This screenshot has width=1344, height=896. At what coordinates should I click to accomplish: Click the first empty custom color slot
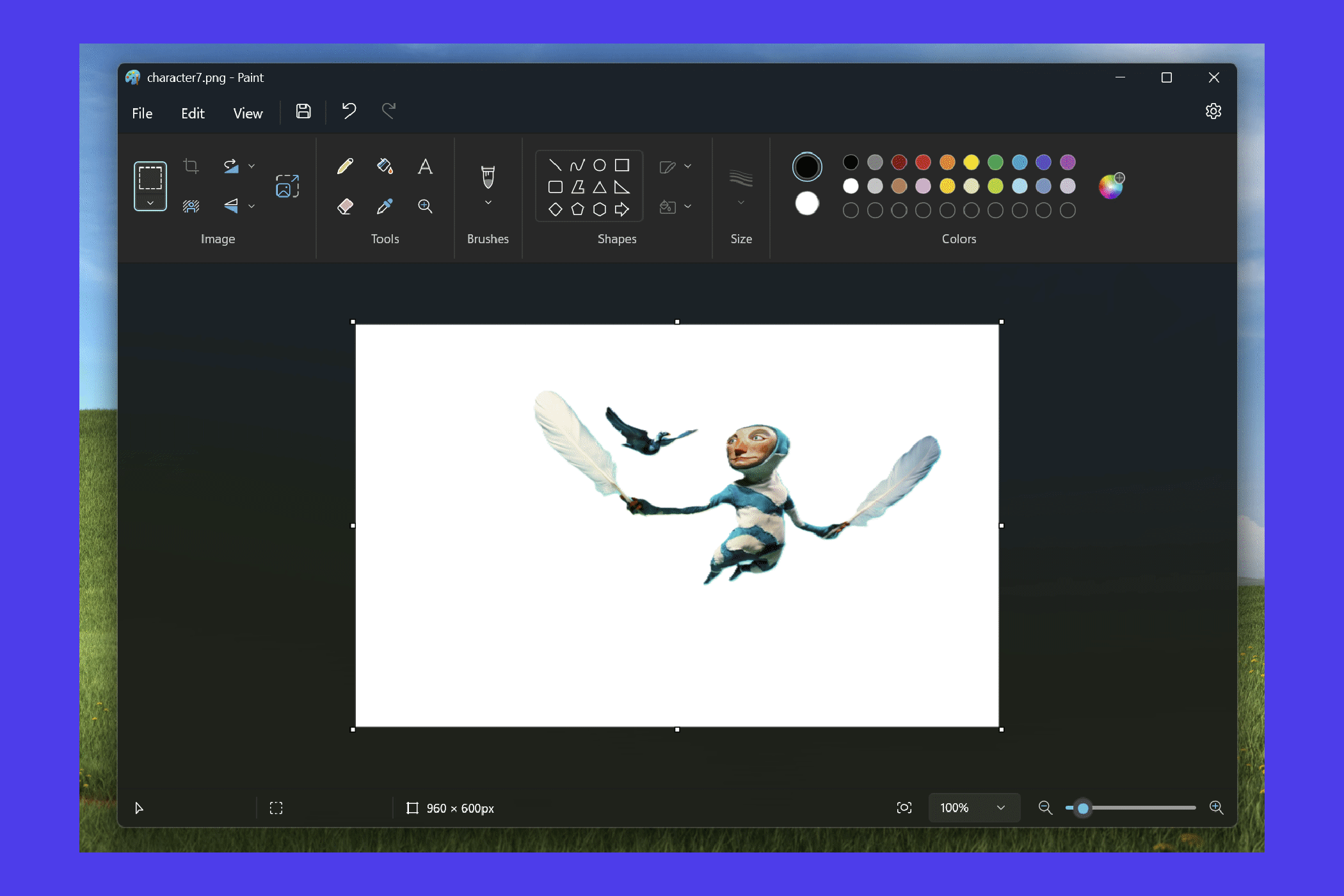851,210
